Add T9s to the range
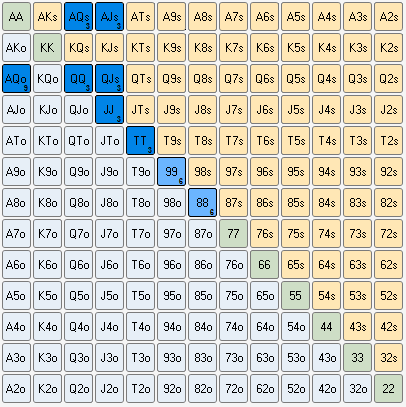The height and width of the screenshot is (407, 406). (171, 141)
